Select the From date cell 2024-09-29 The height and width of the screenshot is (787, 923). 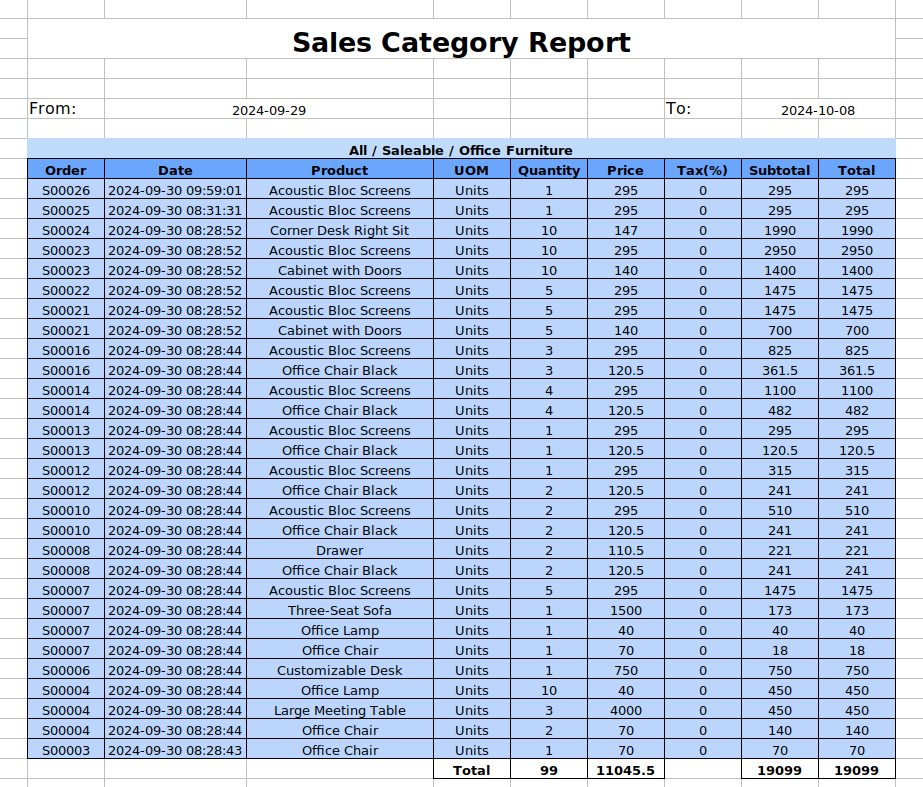269,110
